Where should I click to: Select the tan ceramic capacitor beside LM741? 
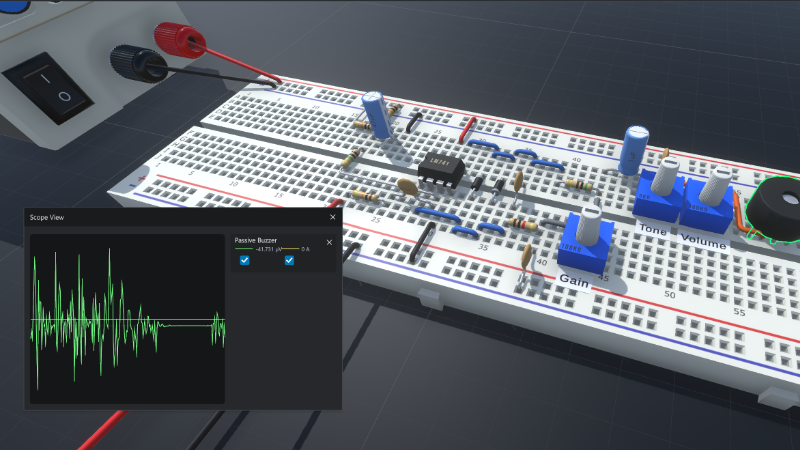(408, 186)
